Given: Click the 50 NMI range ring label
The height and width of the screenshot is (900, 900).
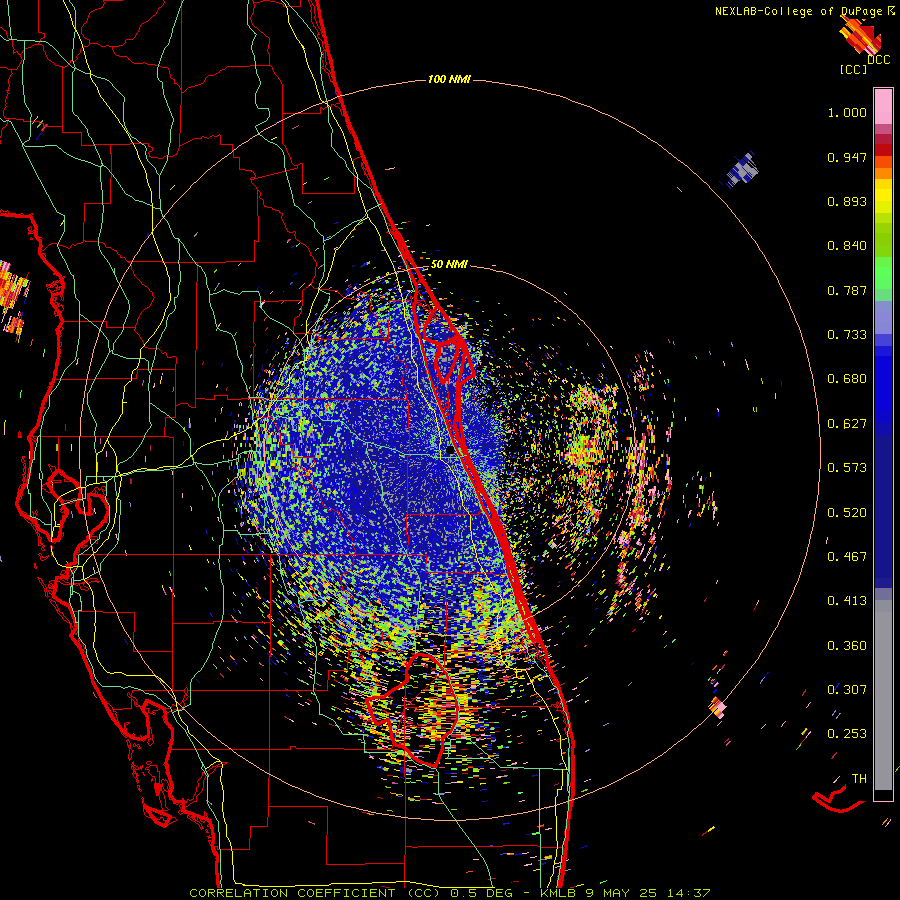Looking at the screenshot, I should (x=449, y=264).
